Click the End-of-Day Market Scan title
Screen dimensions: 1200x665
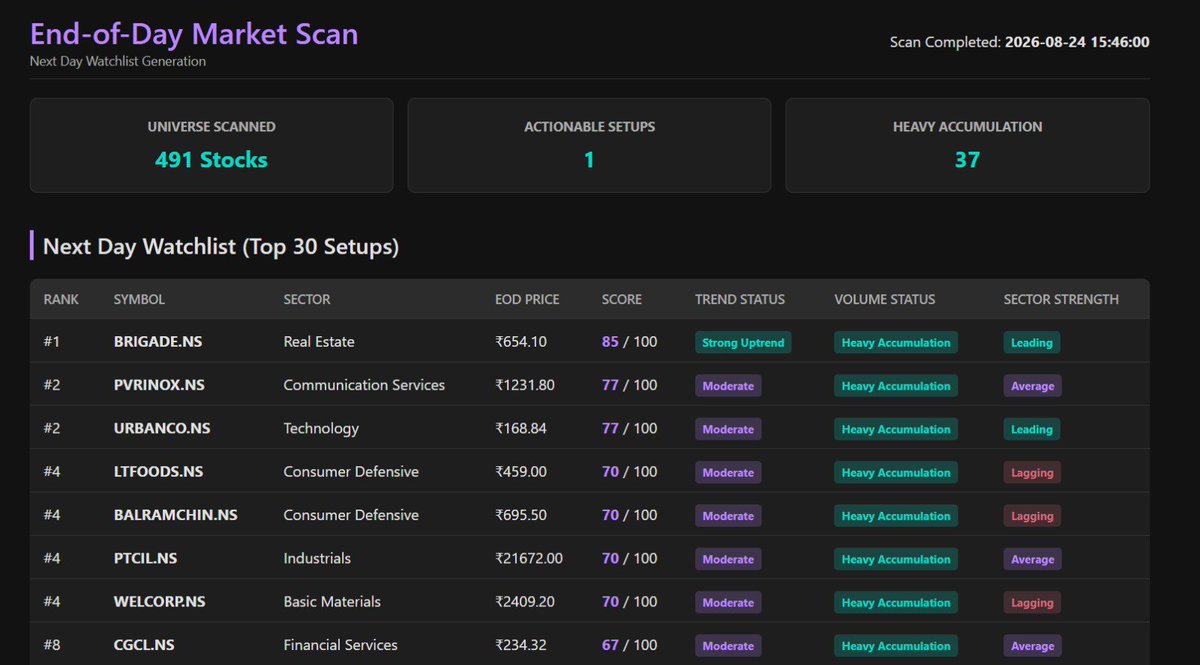[194, 34]
